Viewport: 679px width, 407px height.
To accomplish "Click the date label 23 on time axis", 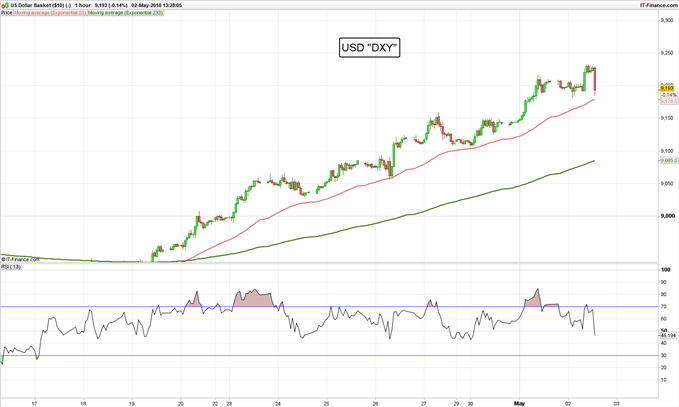I will click(230, 404).
